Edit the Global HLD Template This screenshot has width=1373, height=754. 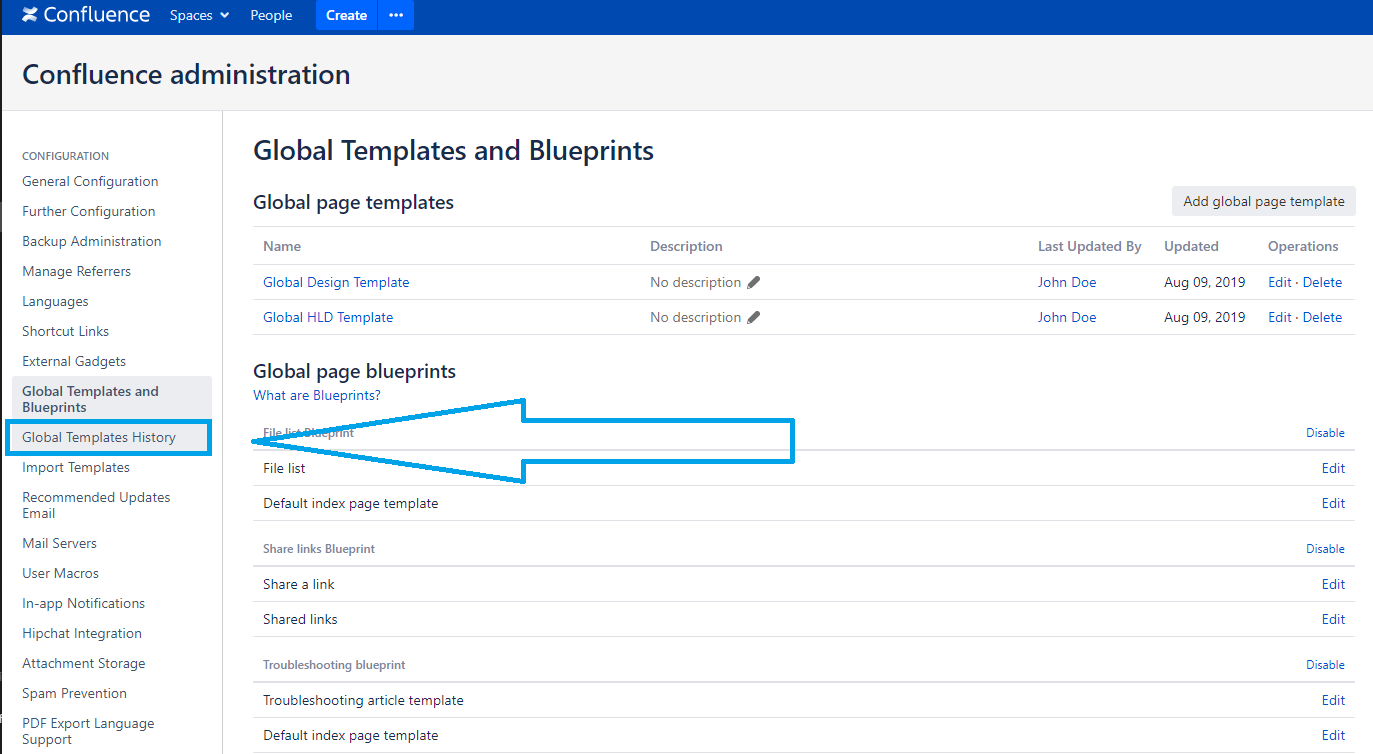(1280, 317)
